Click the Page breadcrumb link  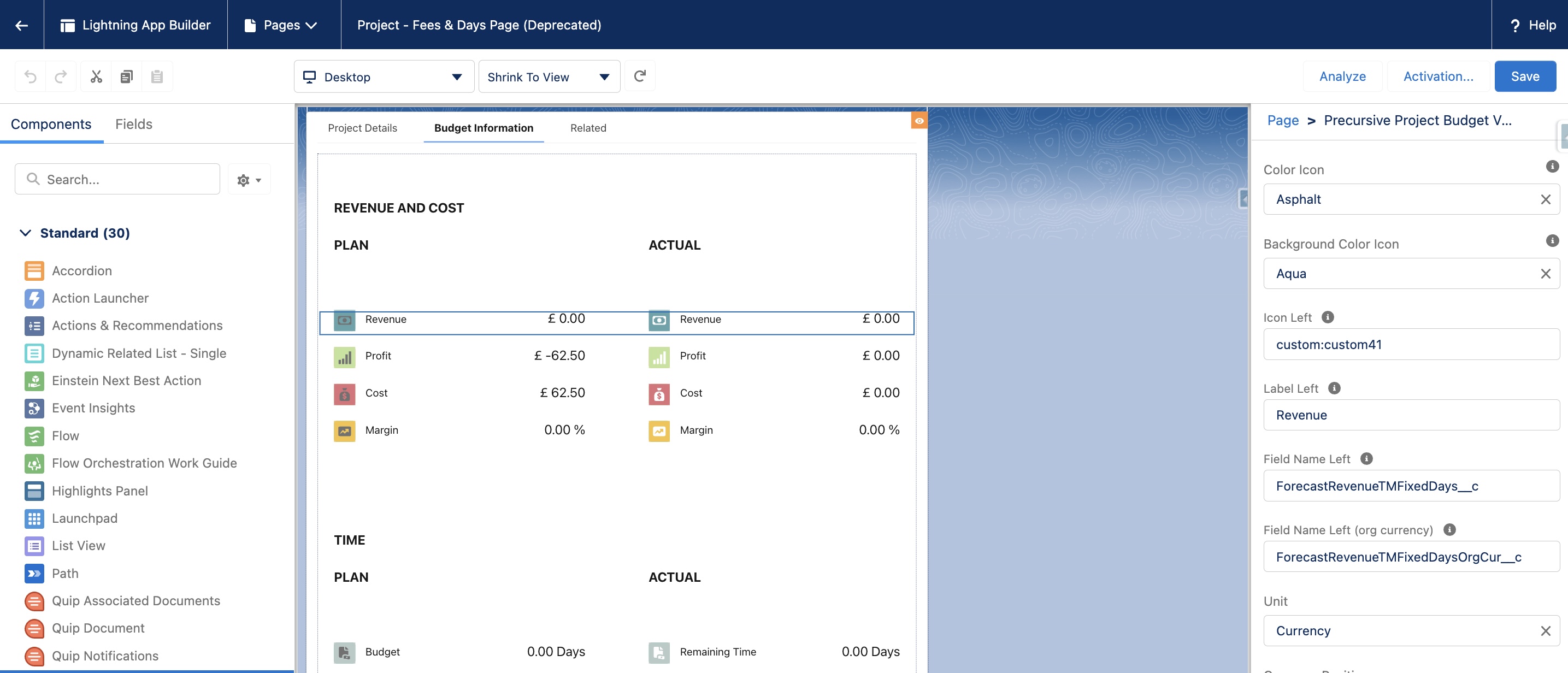[1282, 121]
